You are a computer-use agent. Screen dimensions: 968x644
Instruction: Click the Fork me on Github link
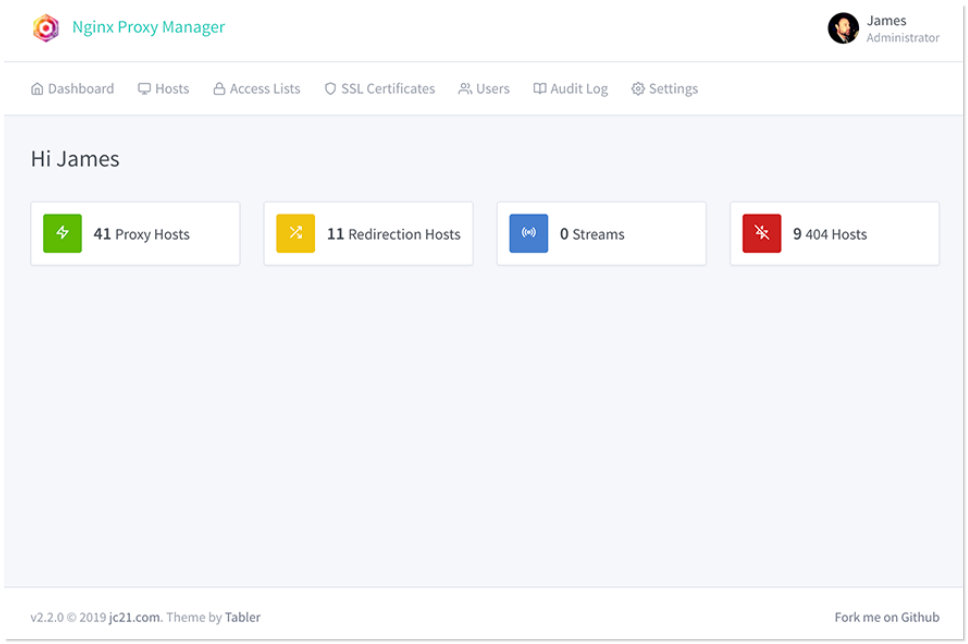click(887, 617)
